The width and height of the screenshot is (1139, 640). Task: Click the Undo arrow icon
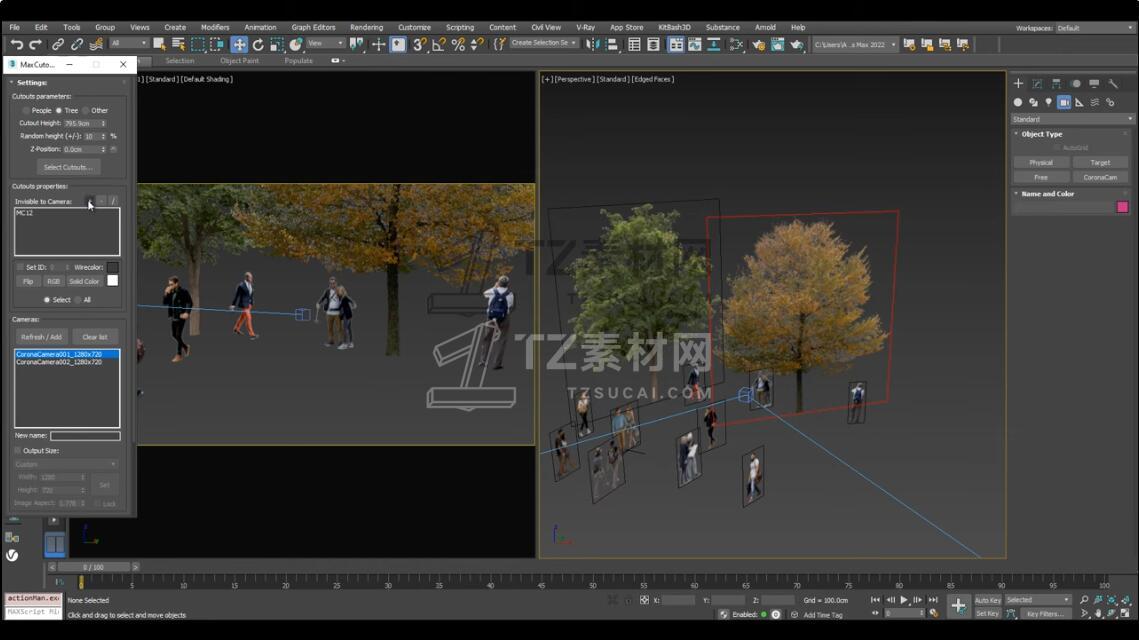coord(16,44)
